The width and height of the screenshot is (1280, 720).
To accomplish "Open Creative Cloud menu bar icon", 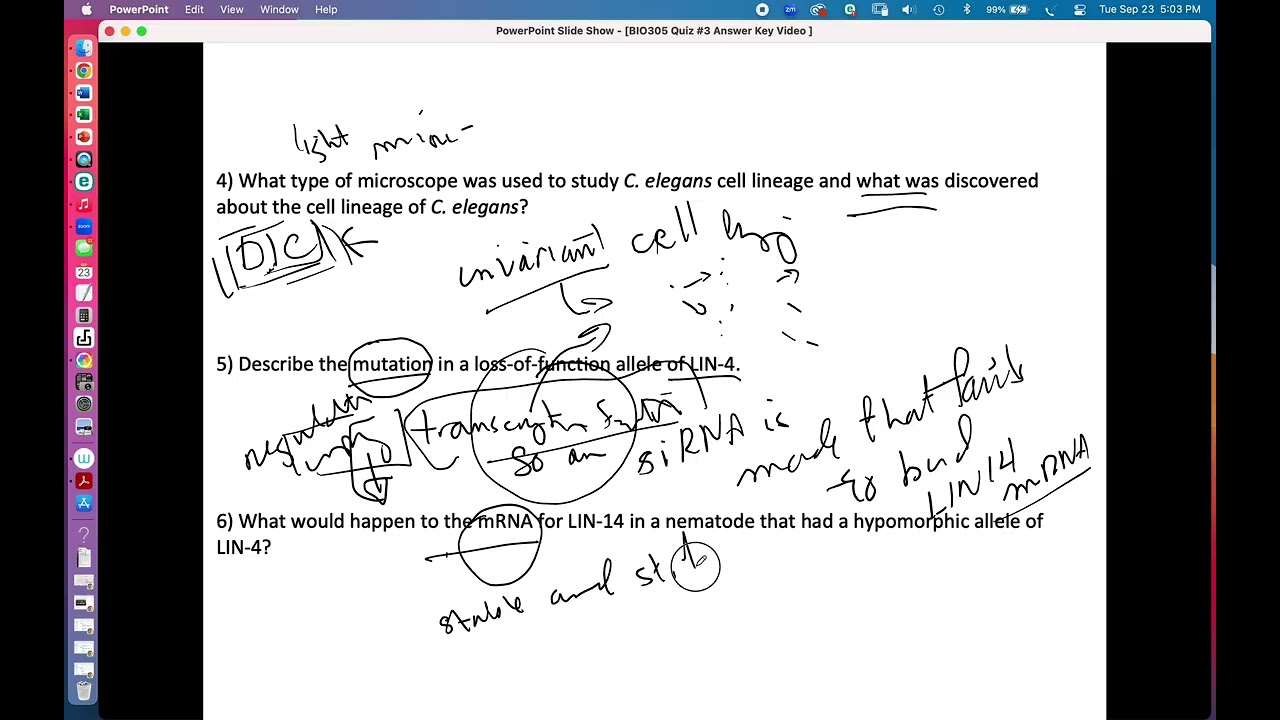I will point(819,10).
